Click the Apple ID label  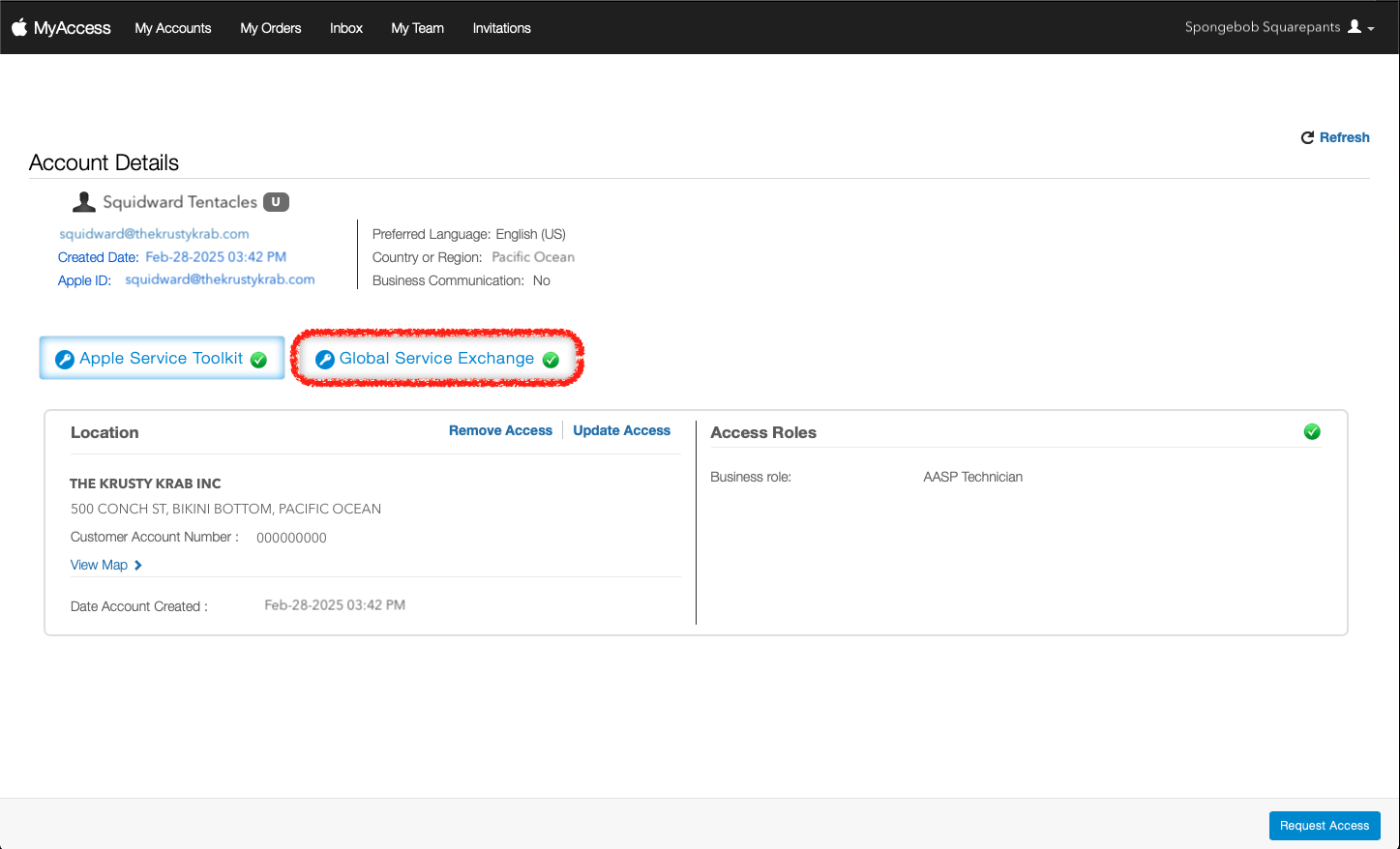[x=84, y=280]
